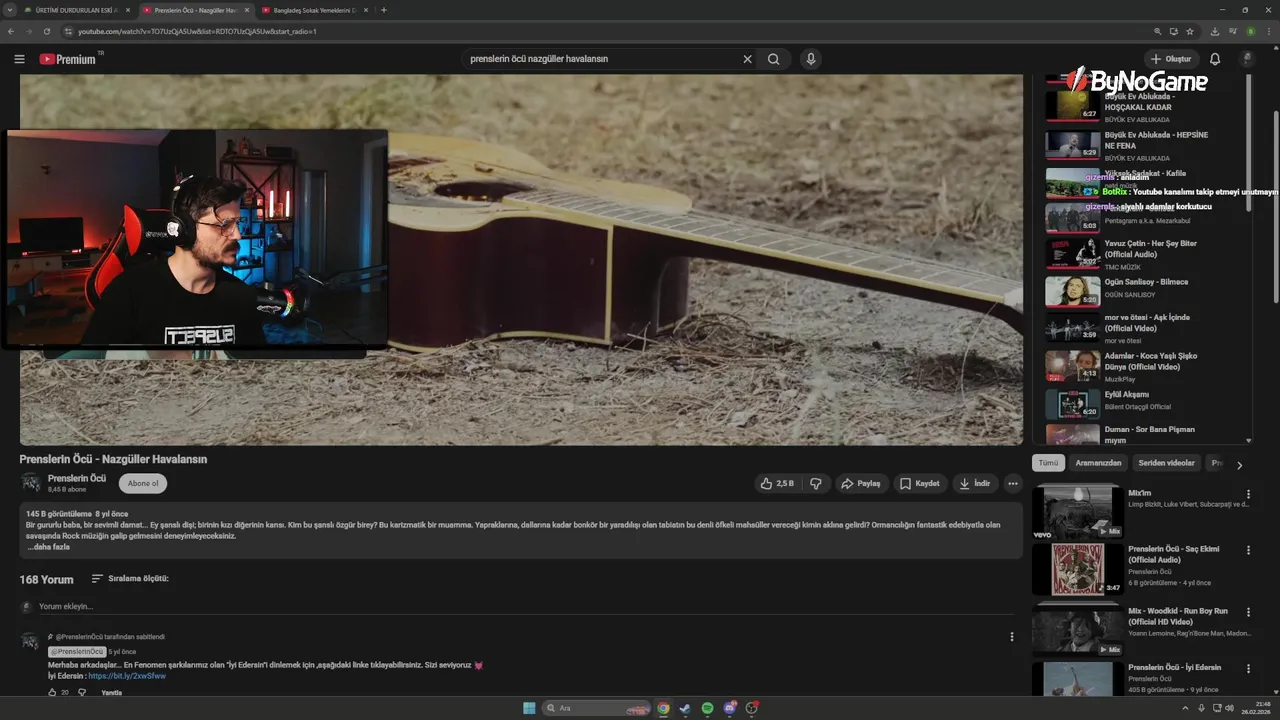Select the Seriden videolar filter chip

click(x=1167, y=463)
